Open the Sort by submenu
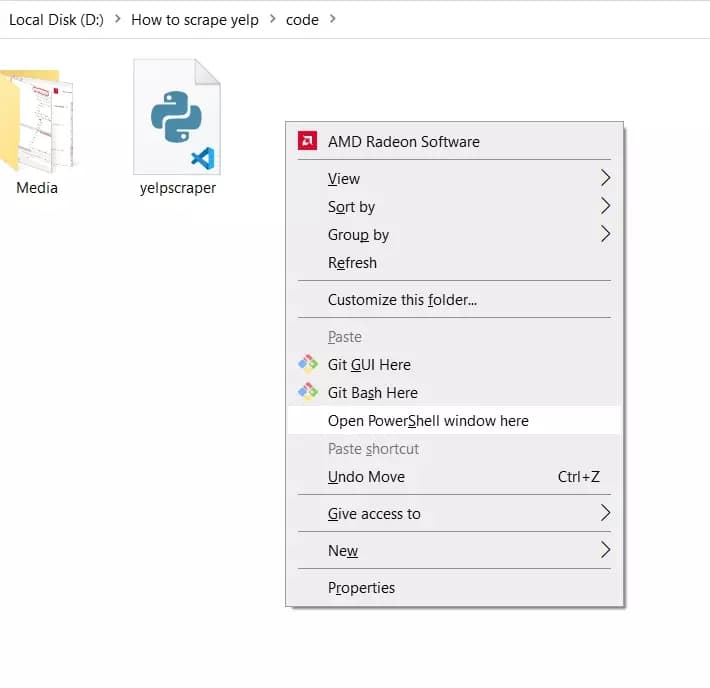Image resolution: width=710 pixels, height=688 pixels. click(454, 207)
